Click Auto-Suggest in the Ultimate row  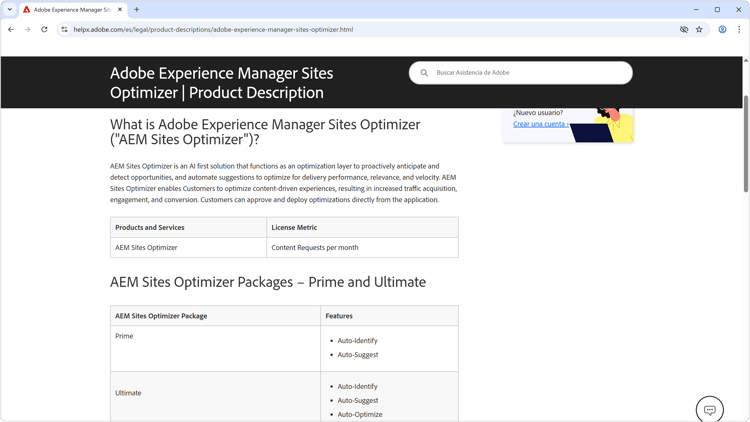358,400
